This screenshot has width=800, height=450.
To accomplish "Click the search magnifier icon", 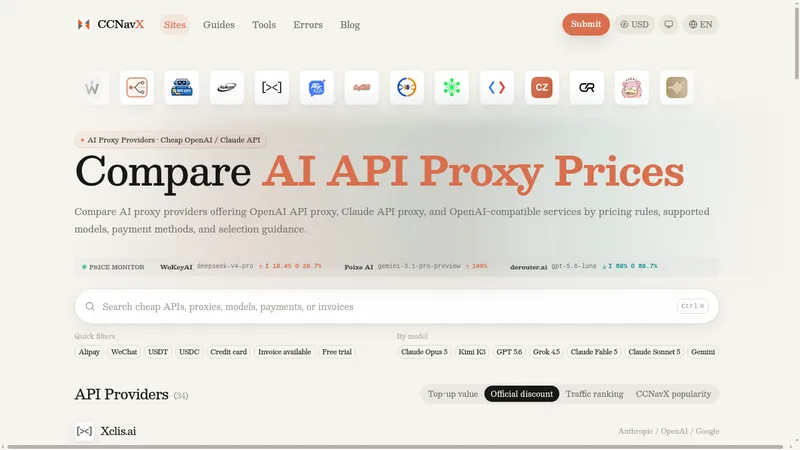I will 90,306.
